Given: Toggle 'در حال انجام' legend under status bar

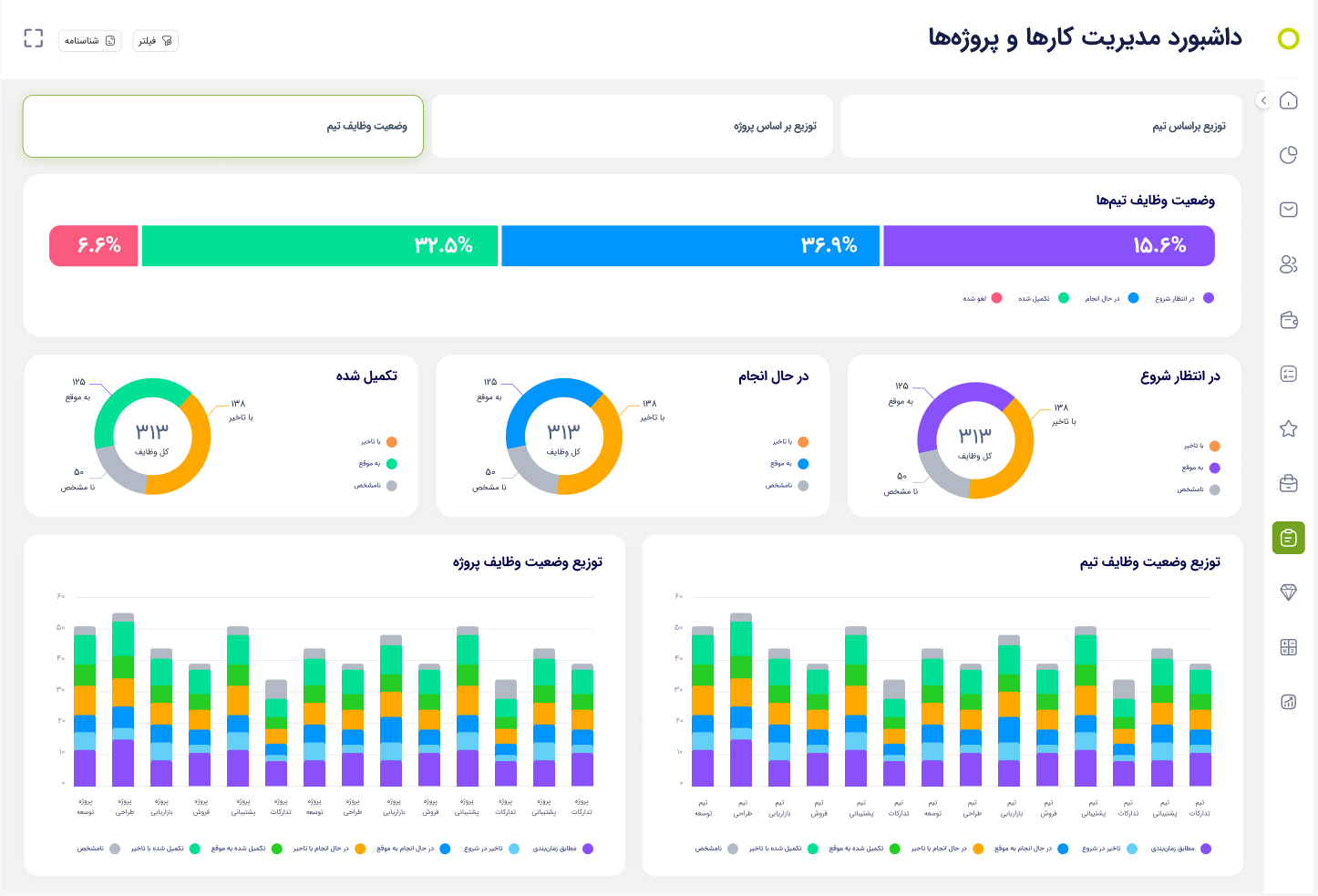Looking at the screenshot, I should (1110, 298).
